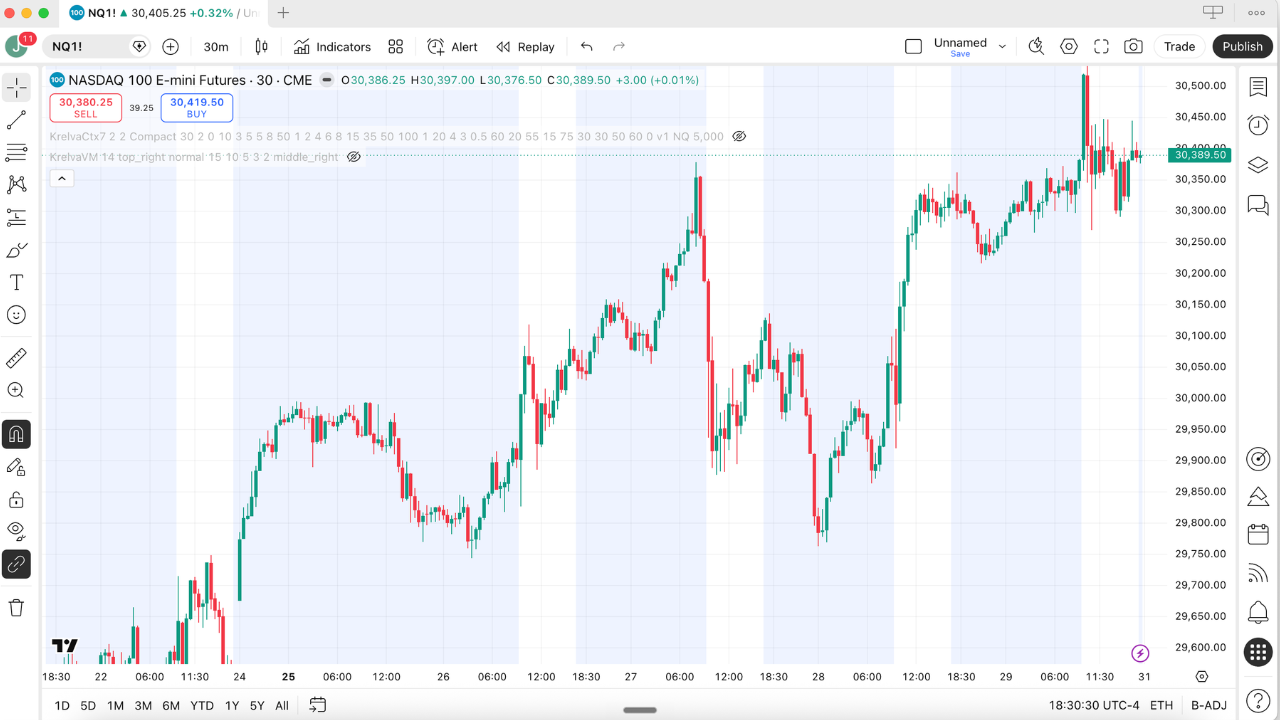Enter fullscreen mode
Screen dimensions: 1280x720
click(x=1101, y=46)
